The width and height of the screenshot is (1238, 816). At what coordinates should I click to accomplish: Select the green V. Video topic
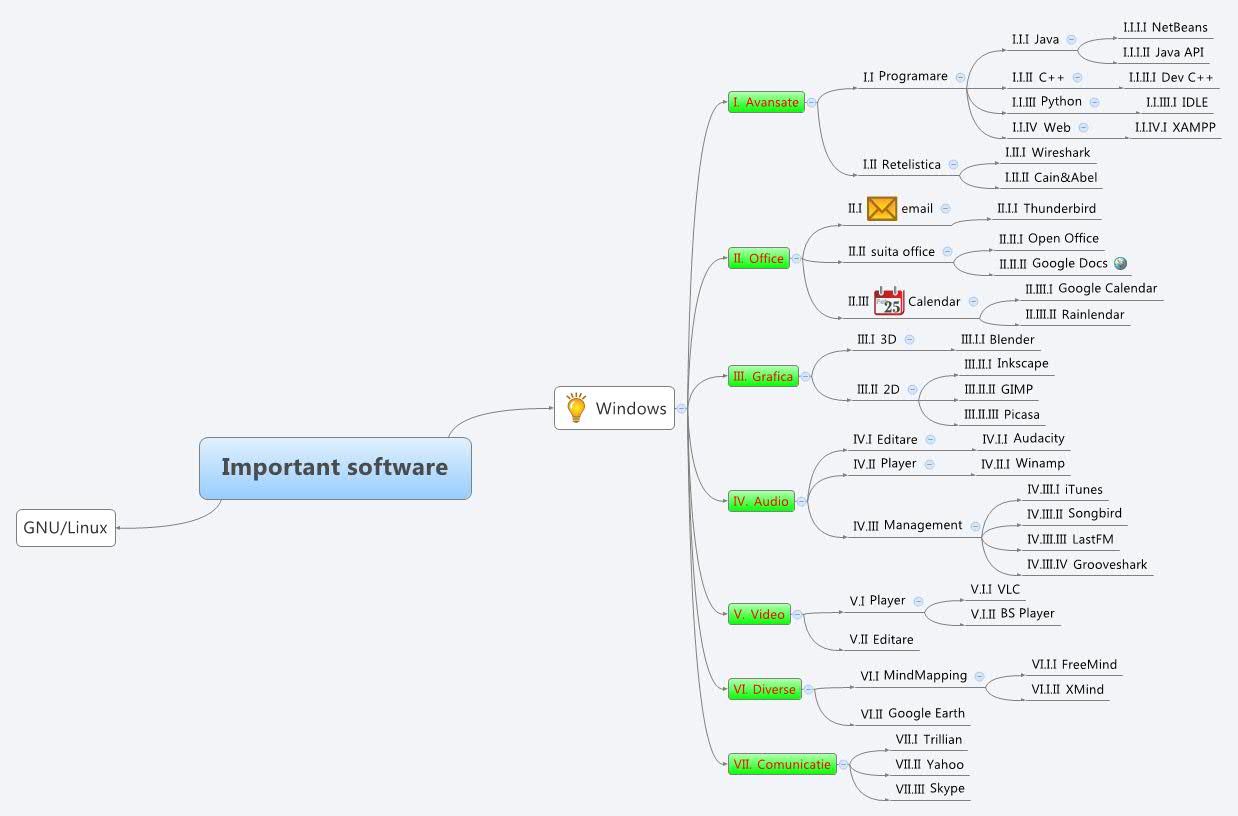759,614
